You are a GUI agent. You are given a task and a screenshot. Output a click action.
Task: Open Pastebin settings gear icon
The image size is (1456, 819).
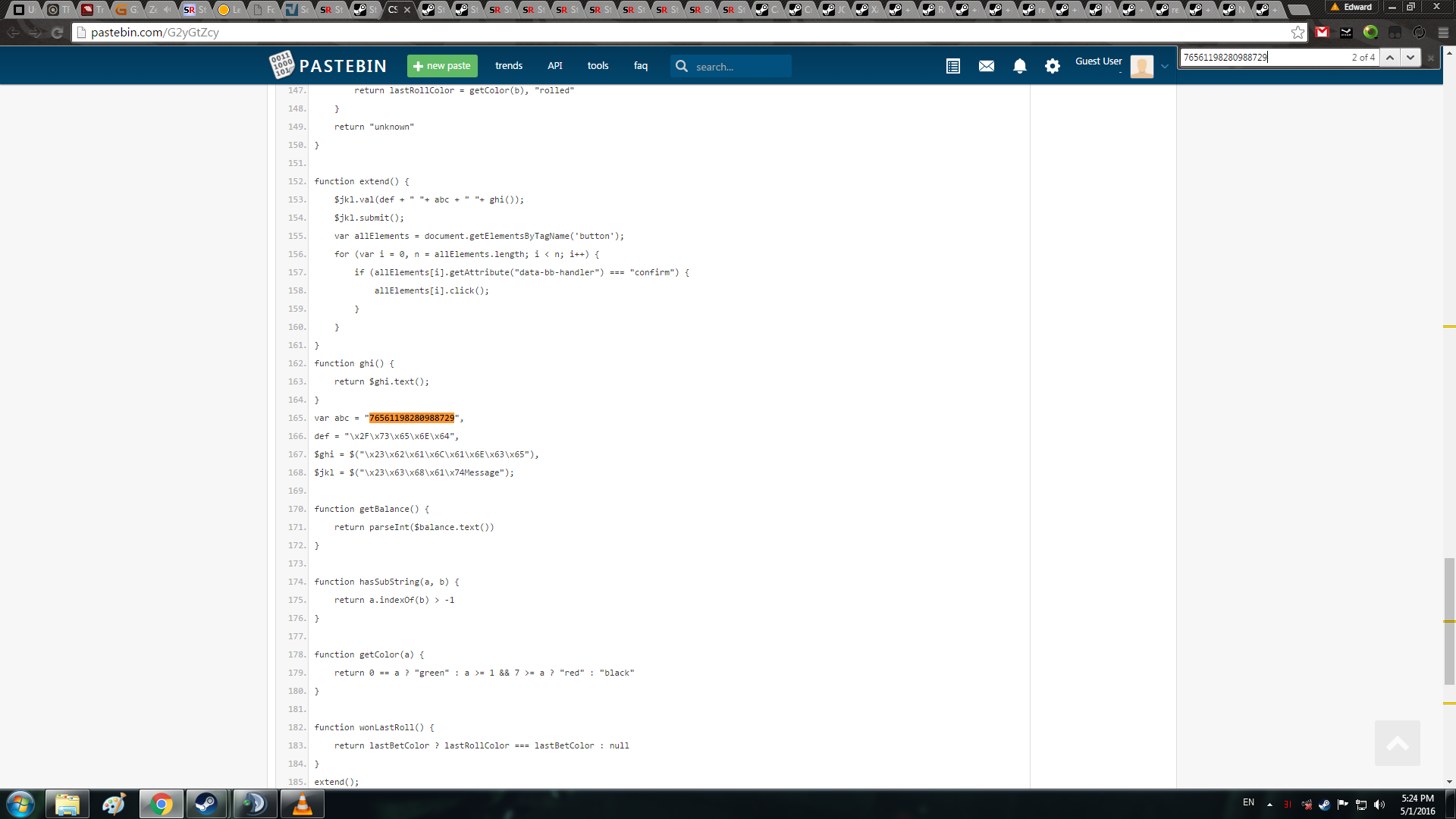tap(1052, 67)
